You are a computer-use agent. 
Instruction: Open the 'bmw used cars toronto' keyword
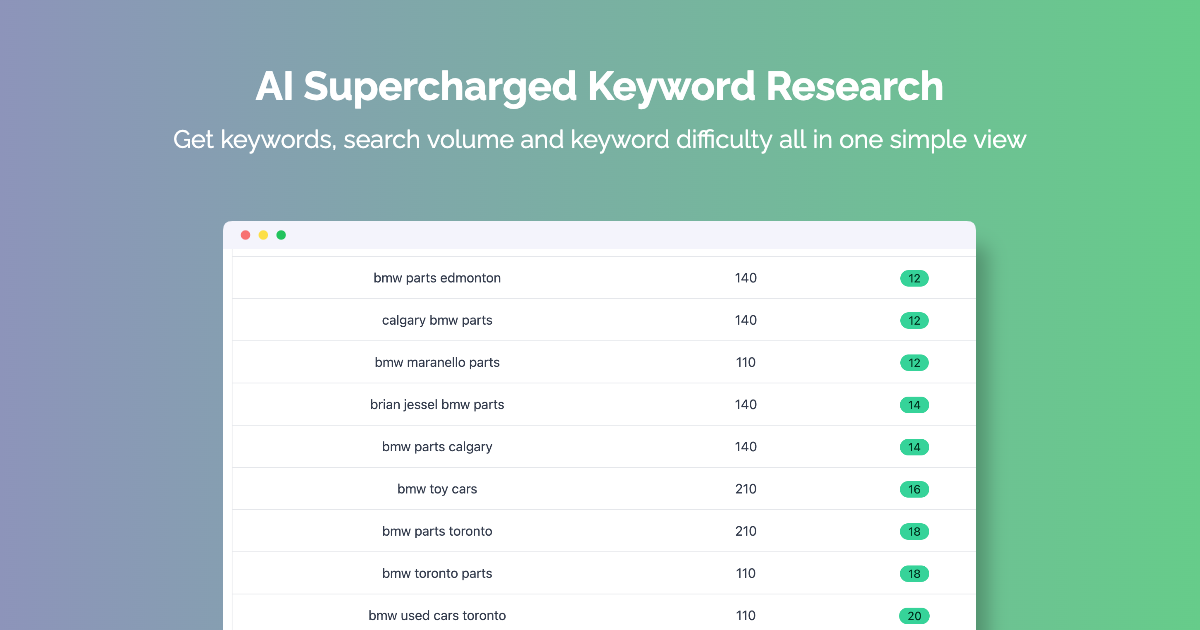click(437, 616)
